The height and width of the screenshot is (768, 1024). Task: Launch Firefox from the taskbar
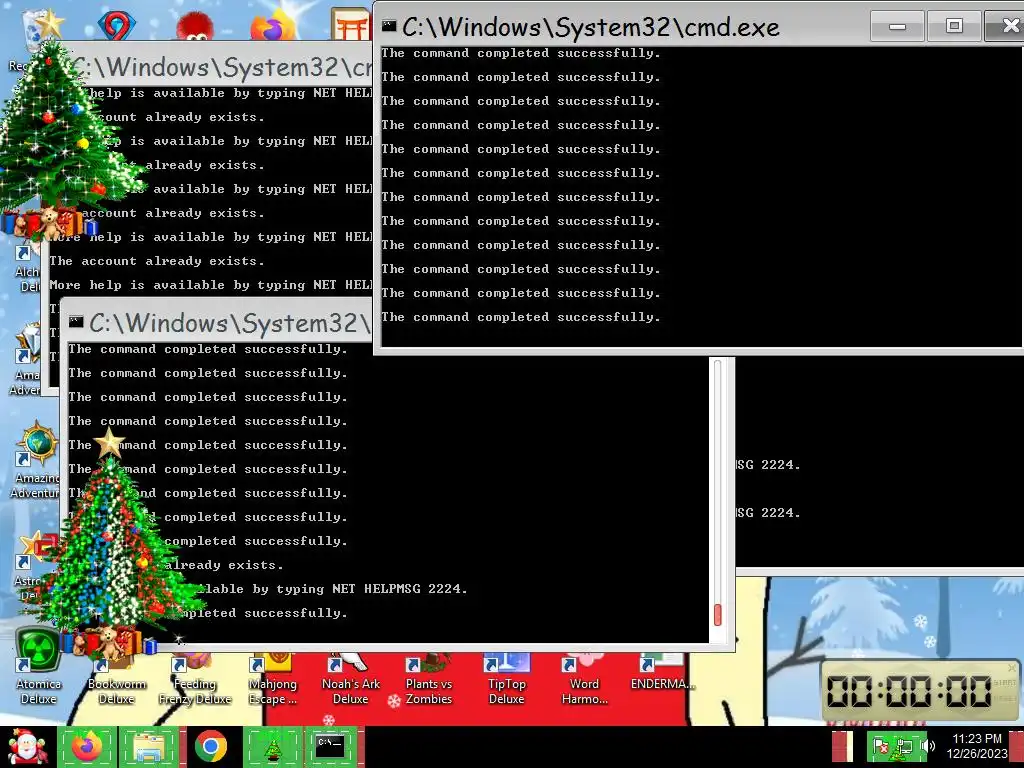(86, 746)
